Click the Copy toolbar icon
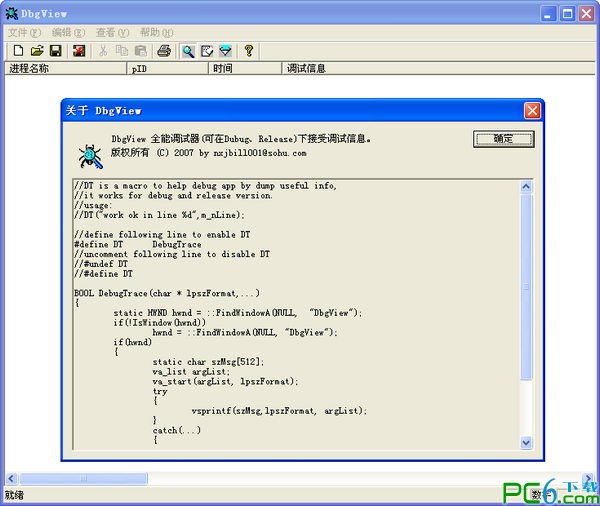The width and height of the screenshot is (600, 506). [122, 51]
